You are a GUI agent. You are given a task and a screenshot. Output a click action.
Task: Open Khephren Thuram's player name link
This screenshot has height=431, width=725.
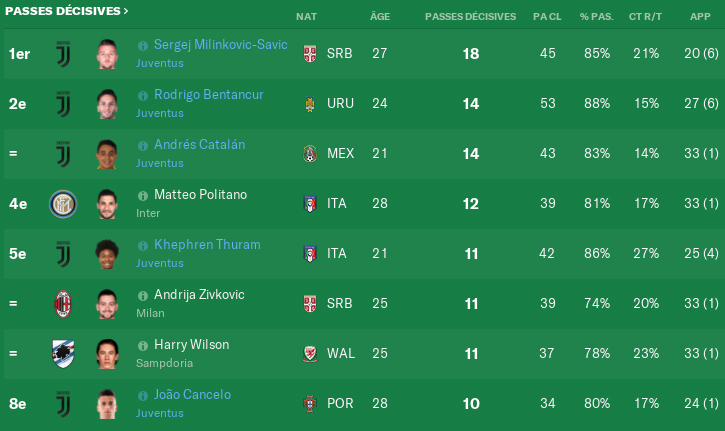tap(207, 244)
